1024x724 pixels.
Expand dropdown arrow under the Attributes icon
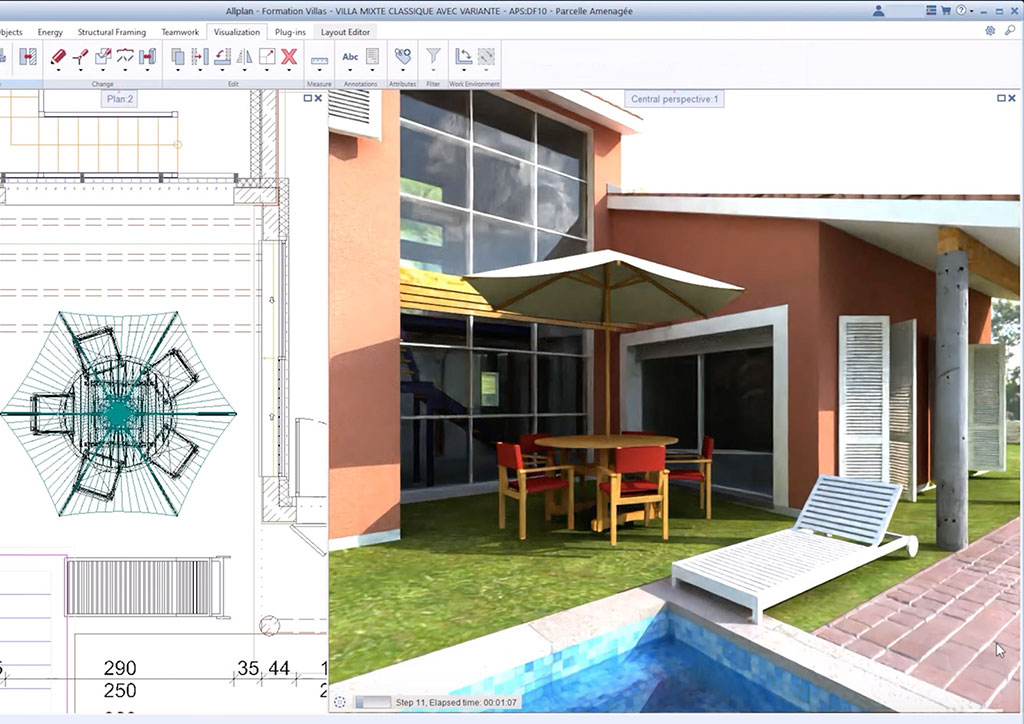coord(402,72)
